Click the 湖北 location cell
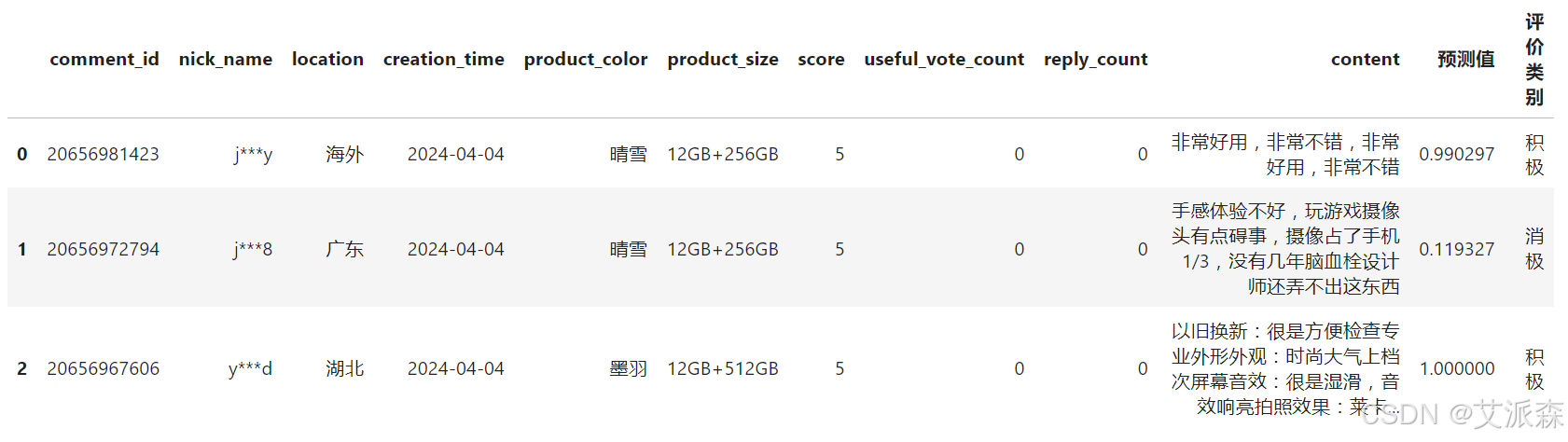The image size is (1568, 442). point(345,368)
